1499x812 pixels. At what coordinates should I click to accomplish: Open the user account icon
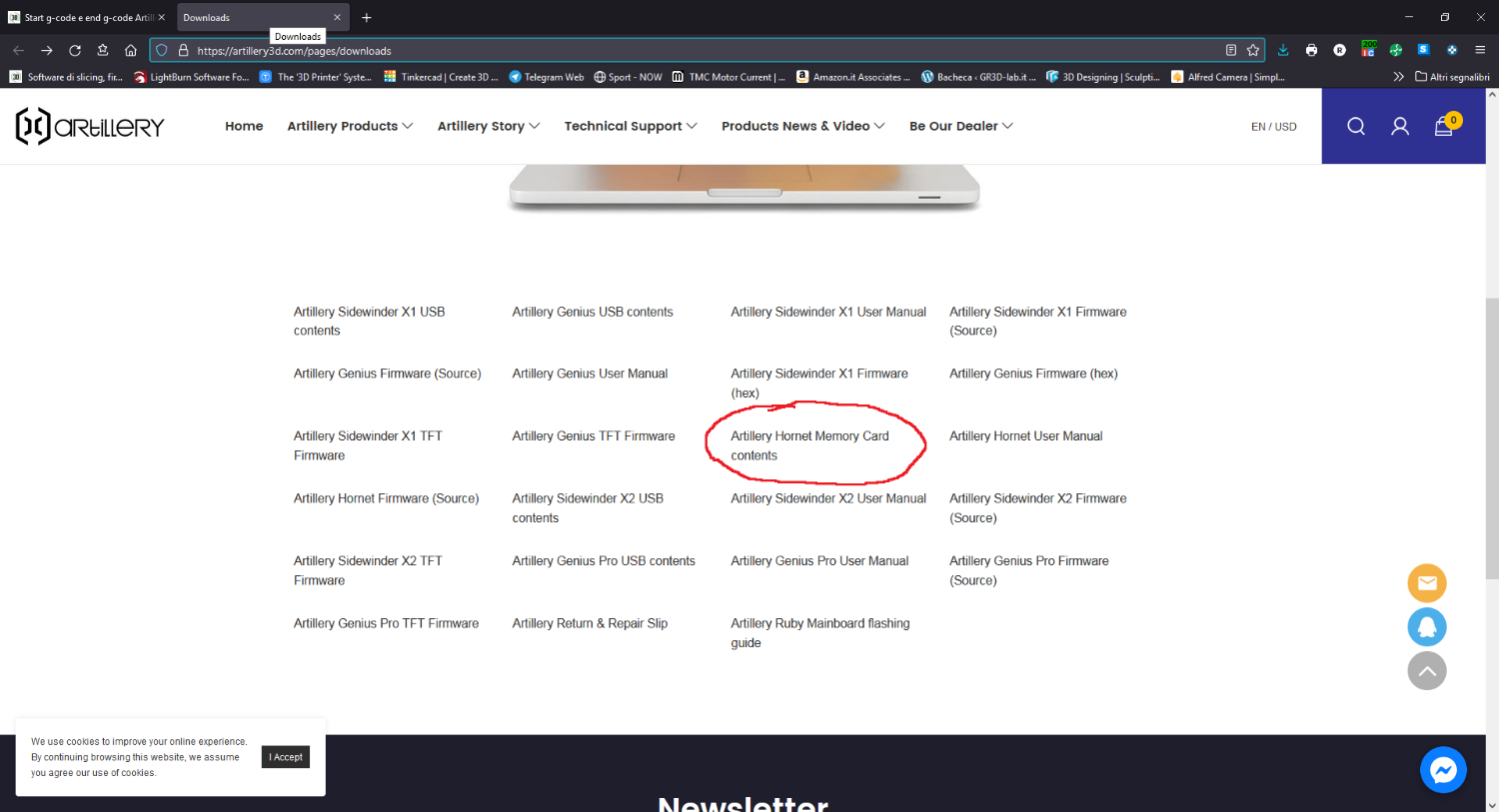(x=1400, y=126)
